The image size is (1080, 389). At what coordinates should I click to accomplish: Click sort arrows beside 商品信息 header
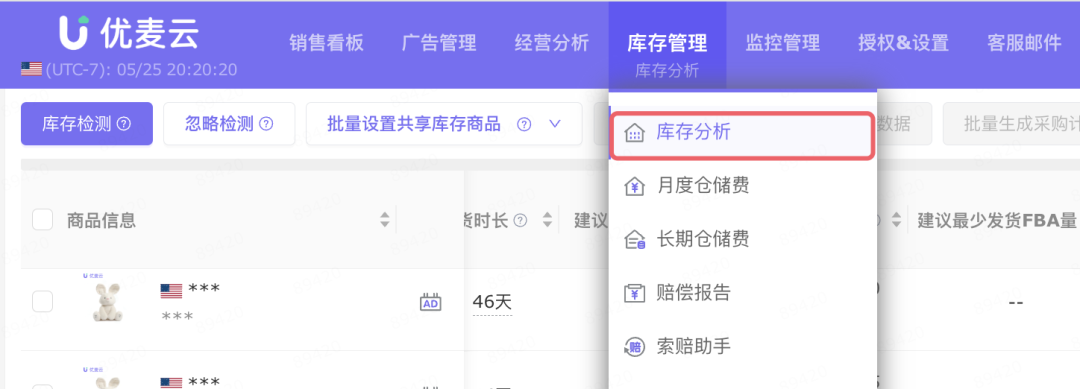pyautogui.click(x=384, y=220)
